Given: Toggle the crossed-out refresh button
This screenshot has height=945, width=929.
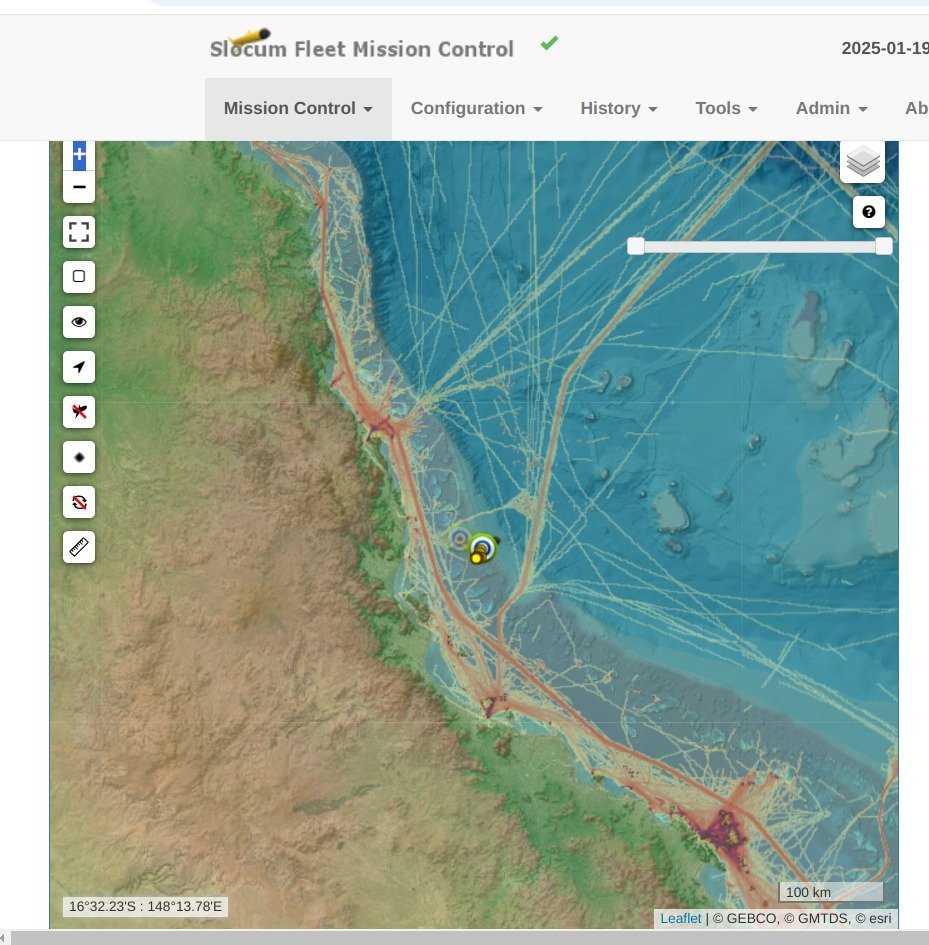Looking at the screenshot, I should click(79, 502).
